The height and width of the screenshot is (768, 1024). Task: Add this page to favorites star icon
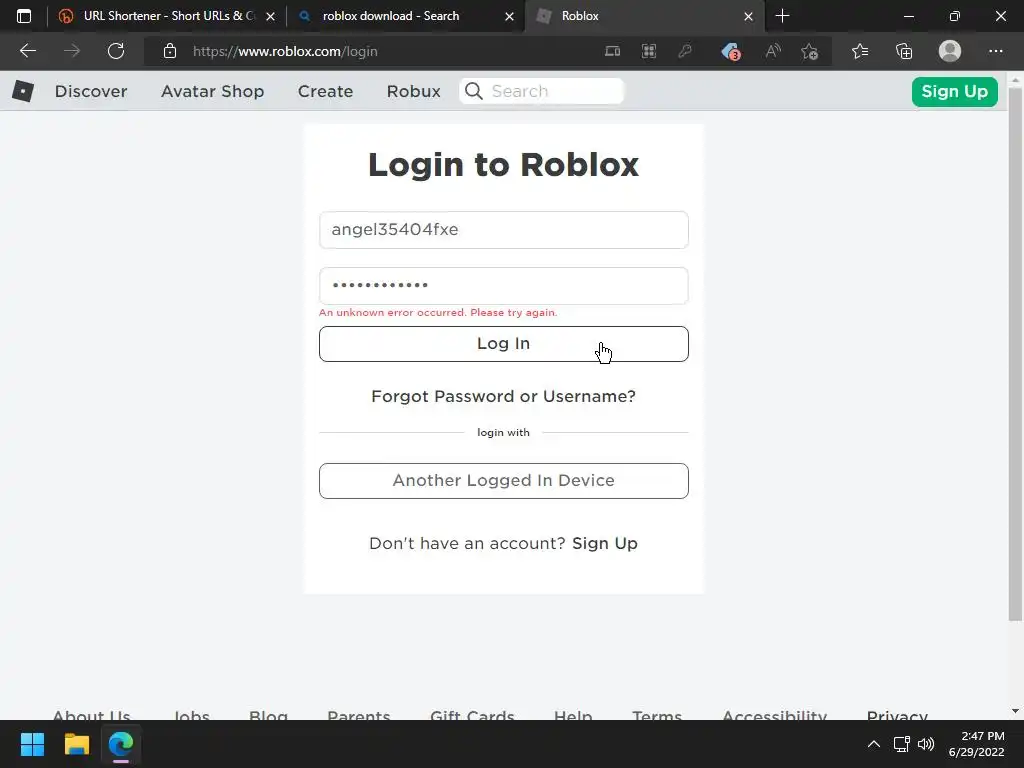click(x=810, y=51)
